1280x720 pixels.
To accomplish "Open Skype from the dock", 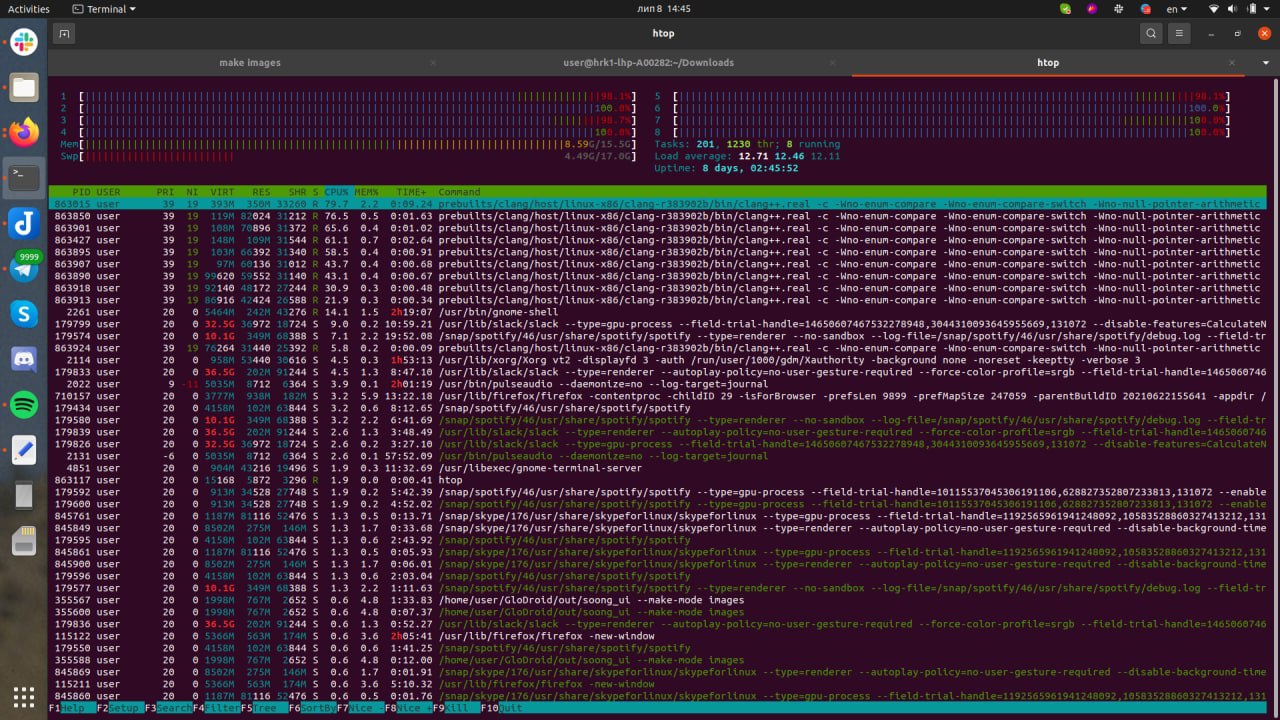I will [x=24, y=314].
